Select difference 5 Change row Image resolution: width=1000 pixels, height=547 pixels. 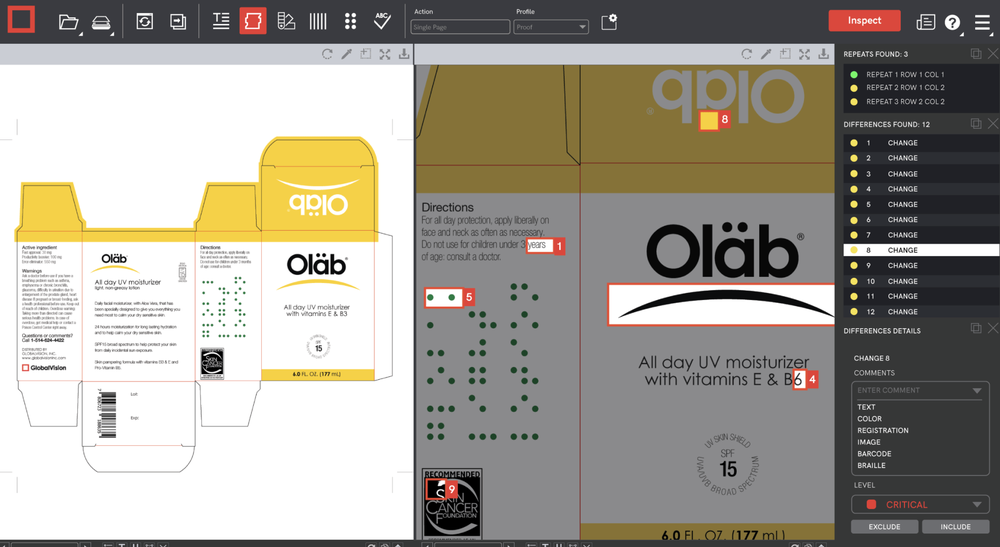pyautogui.click(x=921, y=204)
